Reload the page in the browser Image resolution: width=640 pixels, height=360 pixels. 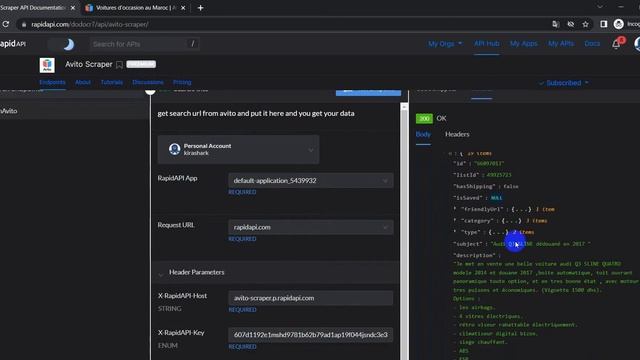pyautogui.click(x=6, y=24)
